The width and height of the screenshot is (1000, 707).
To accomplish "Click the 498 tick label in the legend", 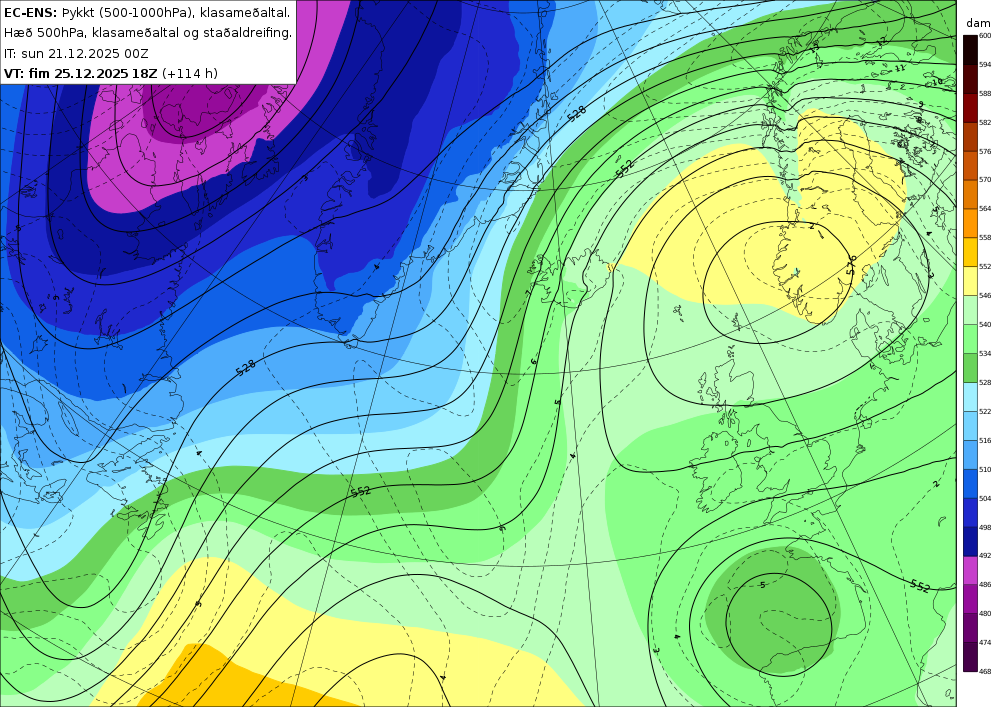I will point(985,527).
